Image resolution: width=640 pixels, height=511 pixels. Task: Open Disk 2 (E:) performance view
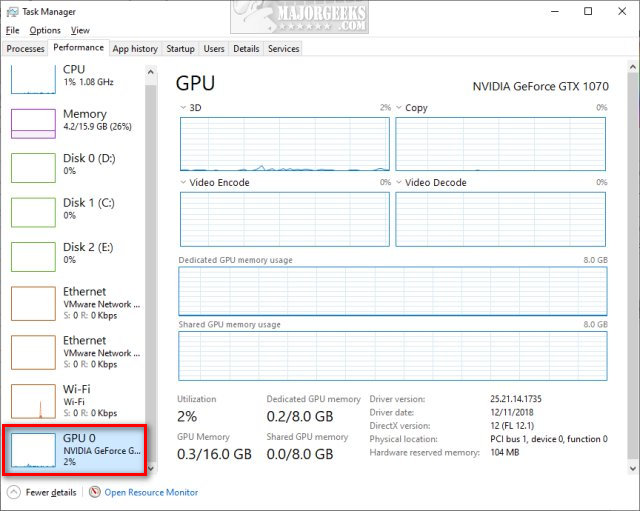(x=33, y=255)
